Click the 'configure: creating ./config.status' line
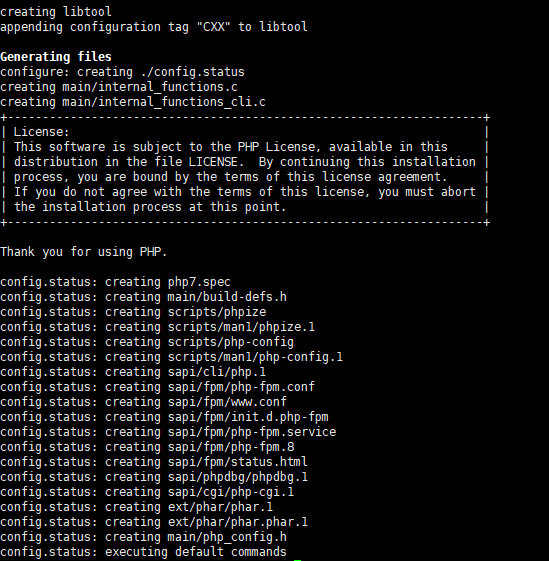The height and width of the screenshot is (561, 549). click(122, 72)
